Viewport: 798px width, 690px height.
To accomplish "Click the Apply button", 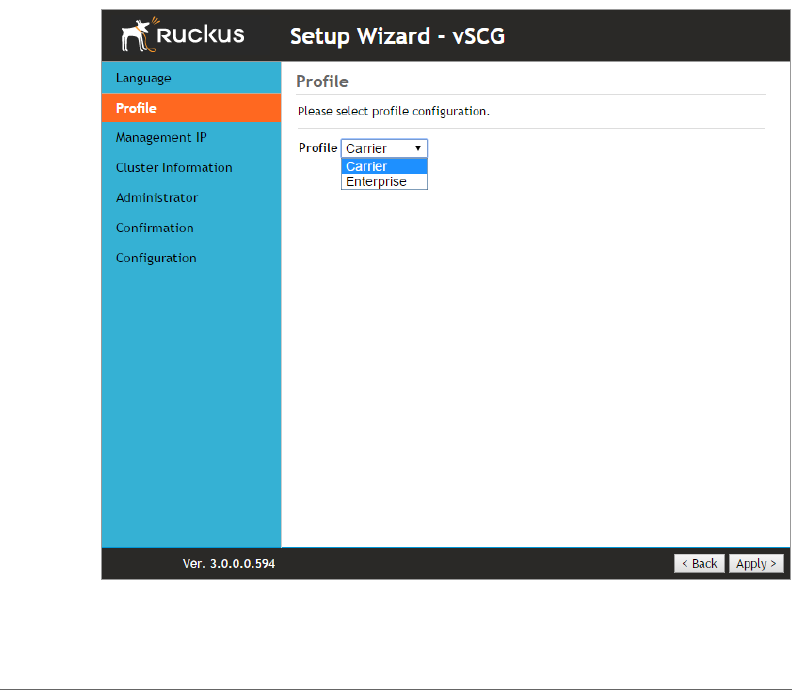I will (x=756, y=563).
